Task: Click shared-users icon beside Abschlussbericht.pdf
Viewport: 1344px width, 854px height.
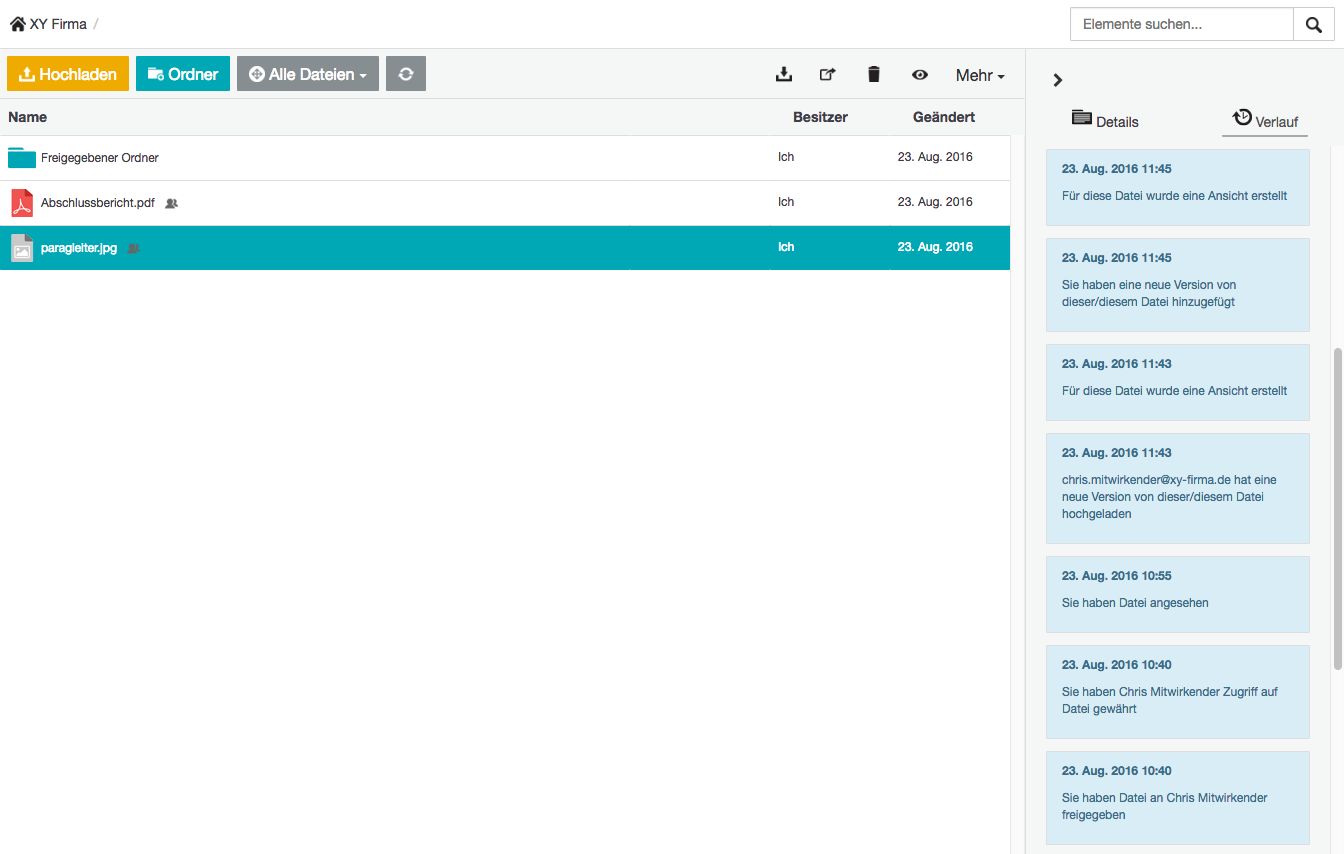Action: pyautogui.click(x=171, y=203)
